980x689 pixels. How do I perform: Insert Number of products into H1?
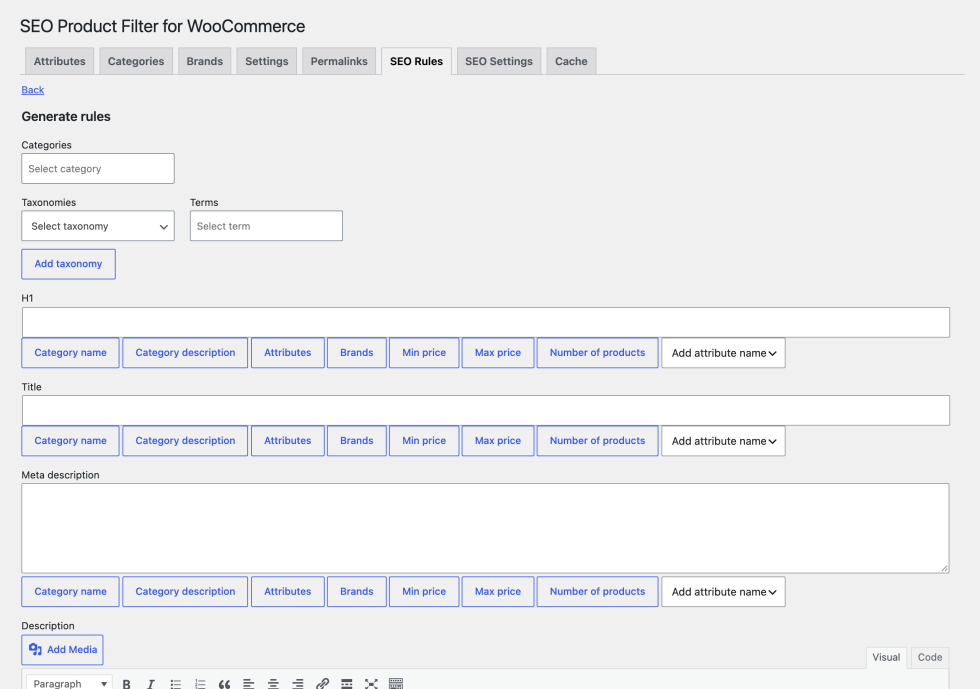click(x=598, y=353)
